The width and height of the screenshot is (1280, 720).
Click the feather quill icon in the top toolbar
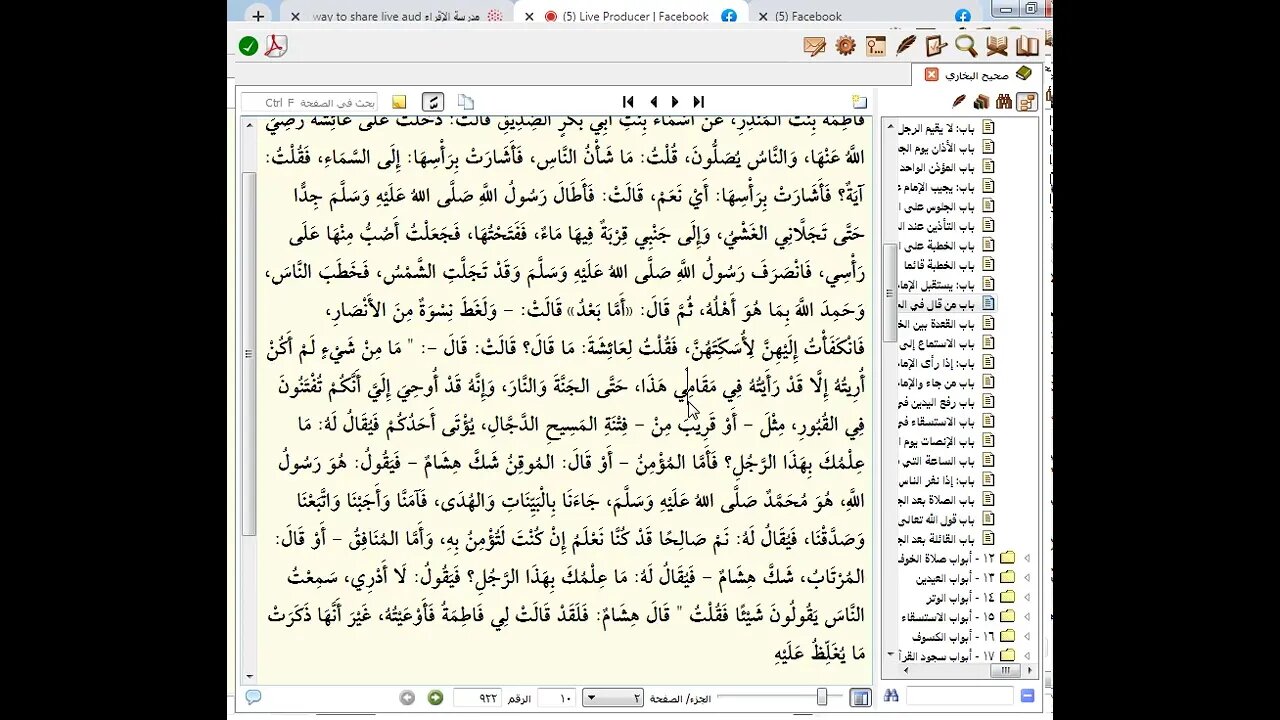tap(906, 46)
